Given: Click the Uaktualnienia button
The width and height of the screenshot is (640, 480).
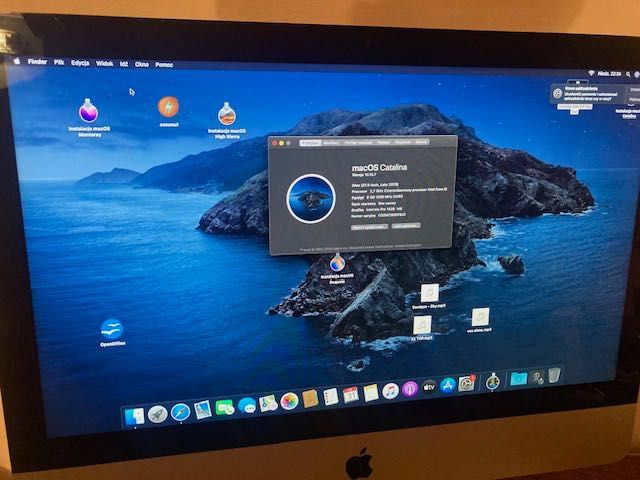Looking at the screenshot, I should pyautogui.click(x=406, y=226).
